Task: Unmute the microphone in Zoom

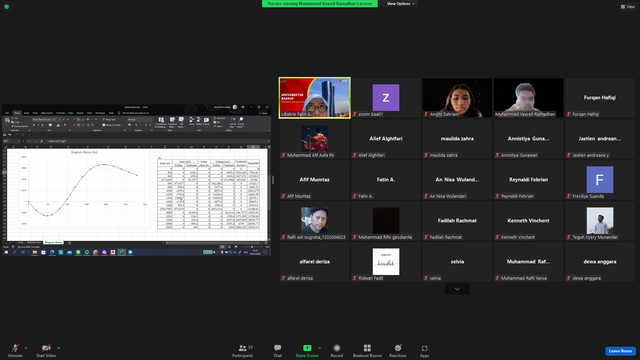Action: pyautogui.click(x=15, y=350)
